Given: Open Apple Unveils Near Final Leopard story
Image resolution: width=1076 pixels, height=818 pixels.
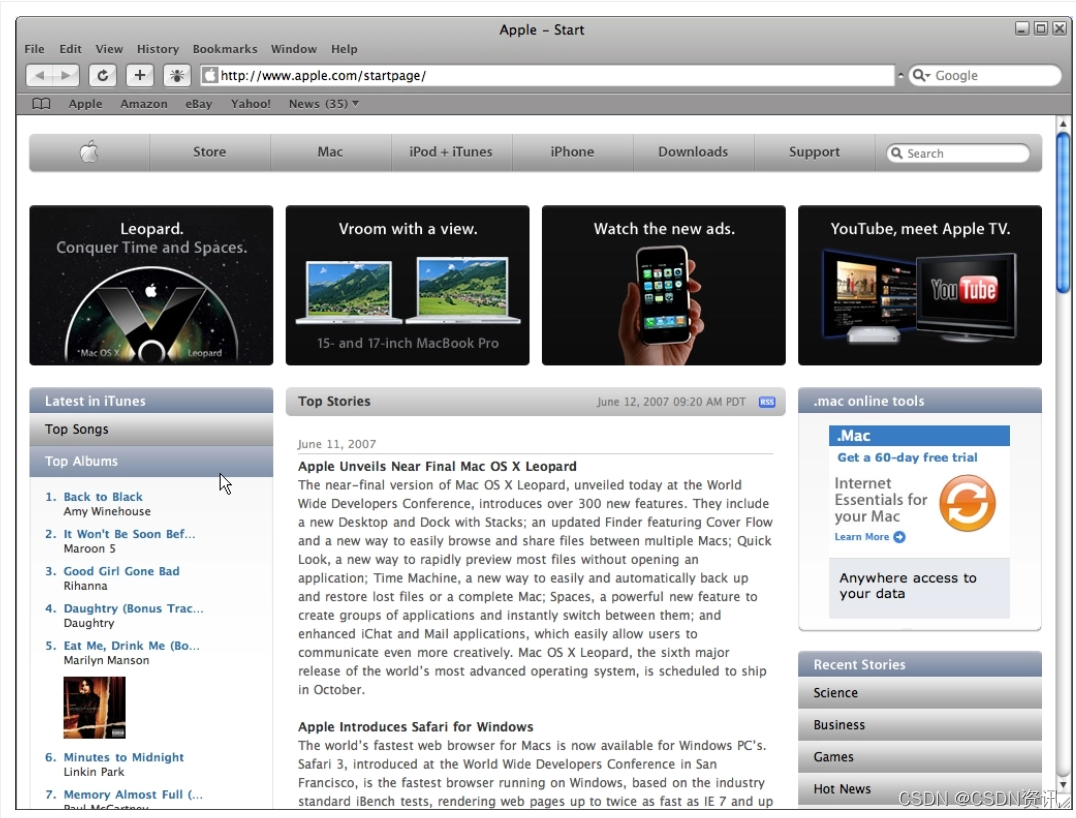Looking at the screenshot, I should [437, 467].
